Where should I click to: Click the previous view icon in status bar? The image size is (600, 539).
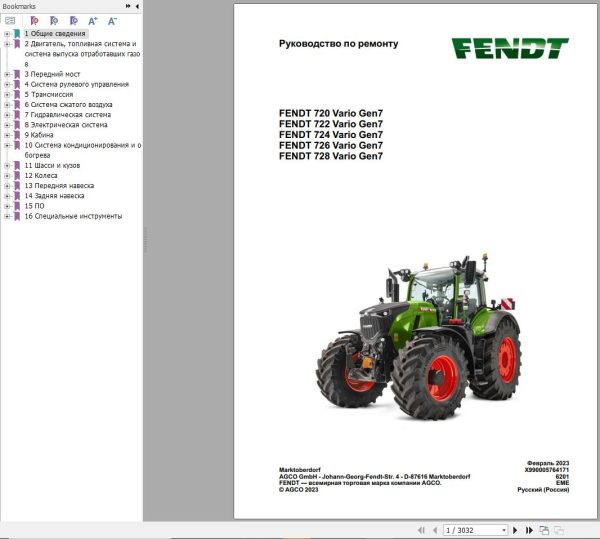coord(544,530)
